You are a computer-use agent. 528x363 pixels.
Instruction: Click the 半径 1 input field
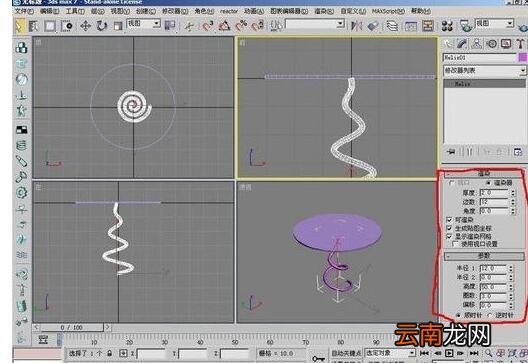click(493, 268)
